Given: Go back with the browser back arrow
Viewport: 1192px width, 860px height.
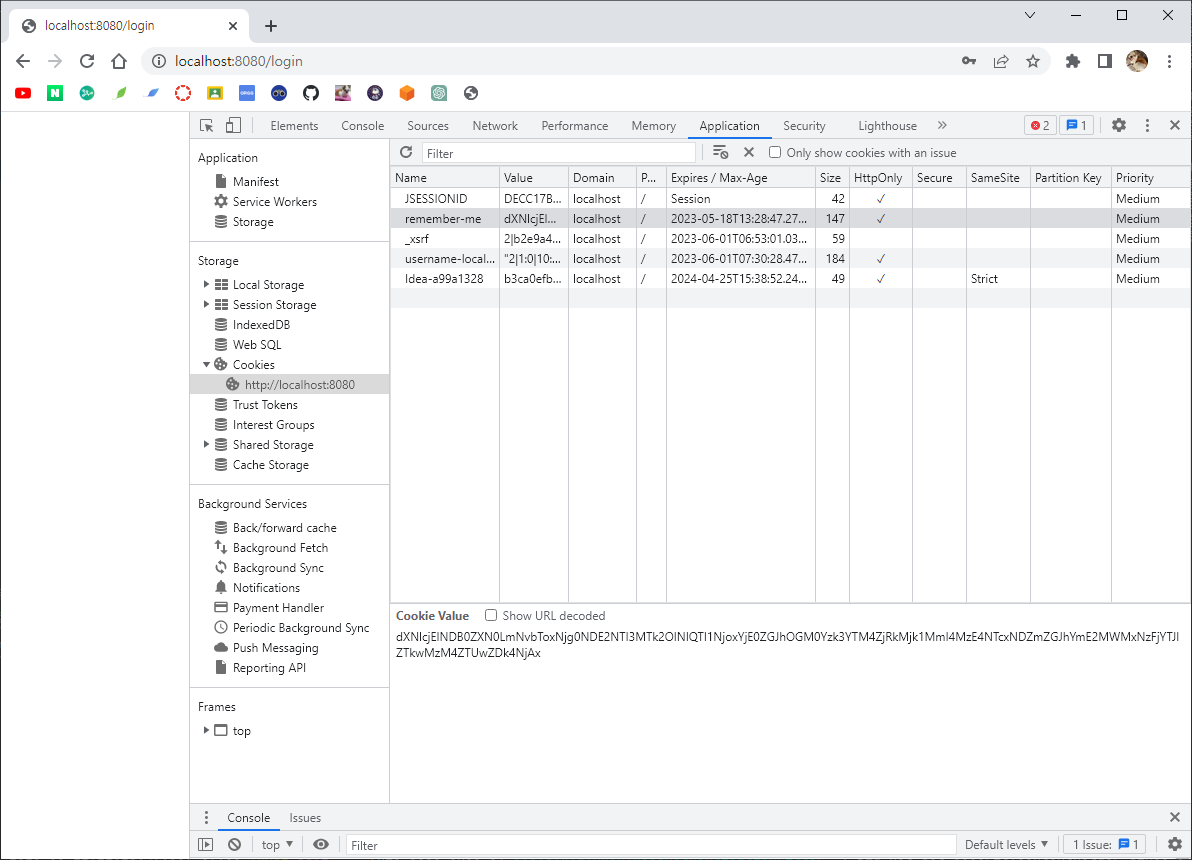Looking at the screenshot, I should tap(23, 61).
